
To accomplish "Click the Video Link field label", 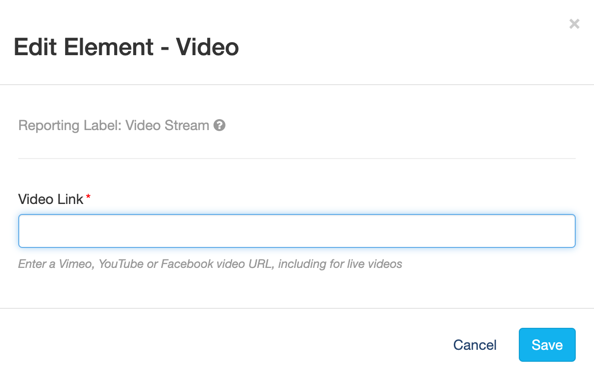I will pos(50,199).
